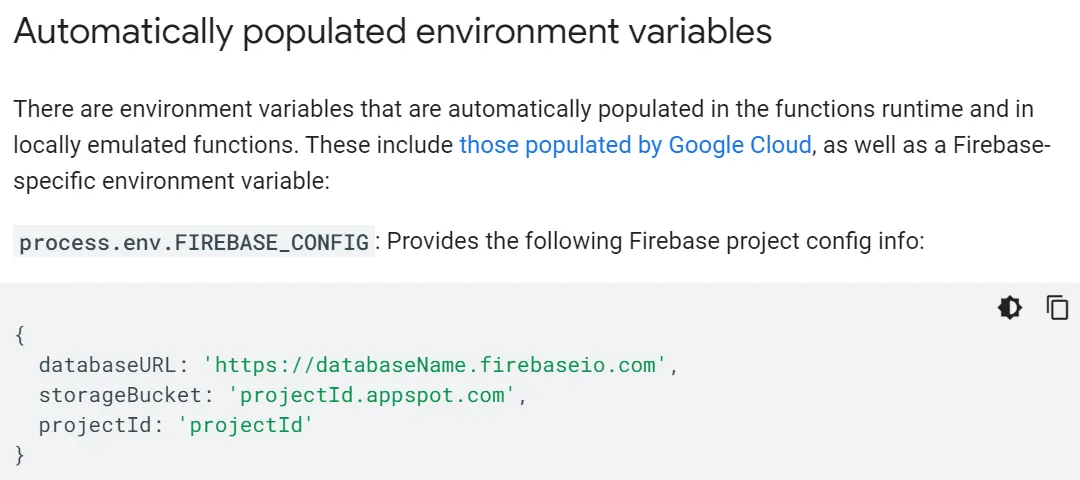The height and width of the screenshot is (480, 1080).
Task: Click the opening curly brace in code
Action: coord(20,335)
